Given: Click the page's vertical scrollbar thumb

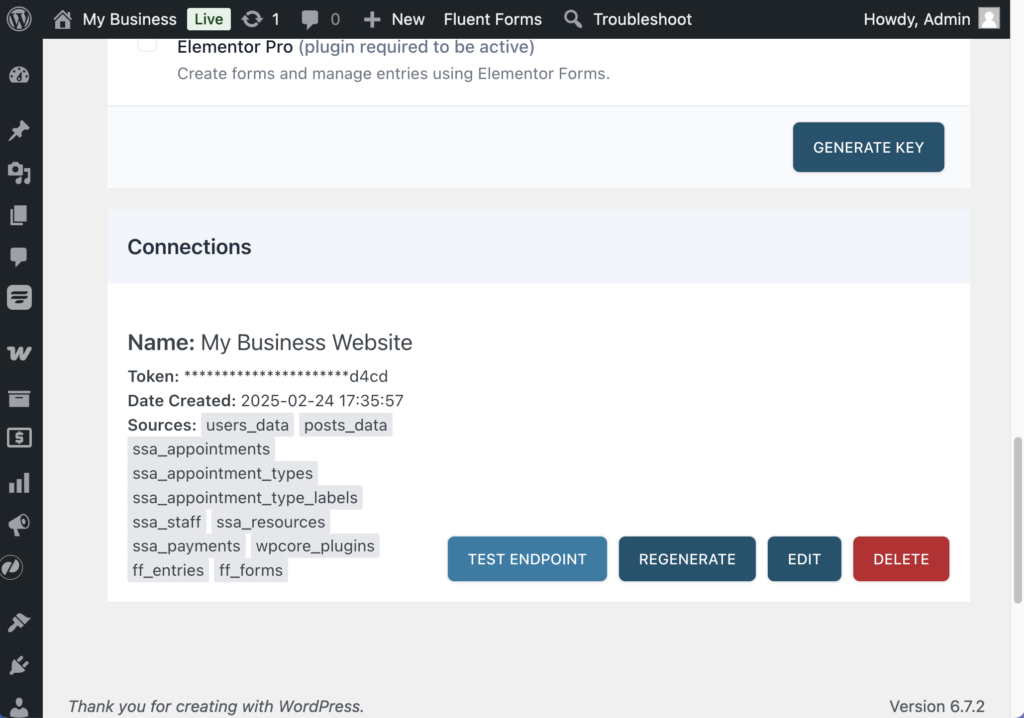Looking at the screenshot, I should click(1018, 518).
